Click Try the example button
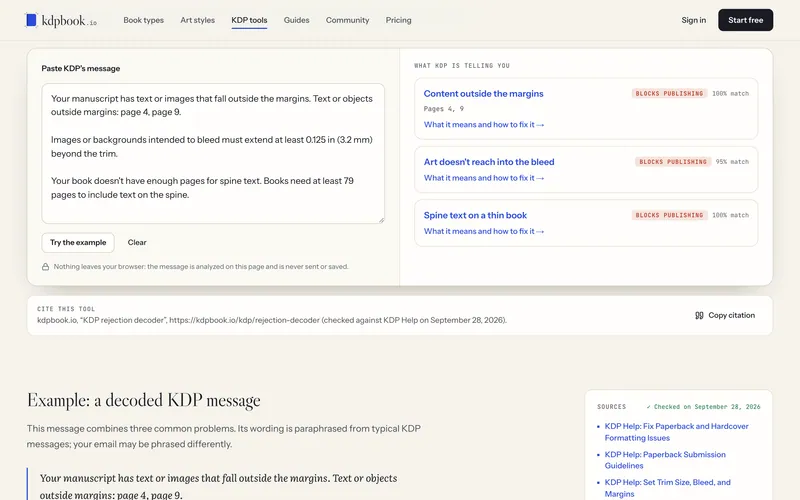 pyautogui.click(x=78, y=242)
